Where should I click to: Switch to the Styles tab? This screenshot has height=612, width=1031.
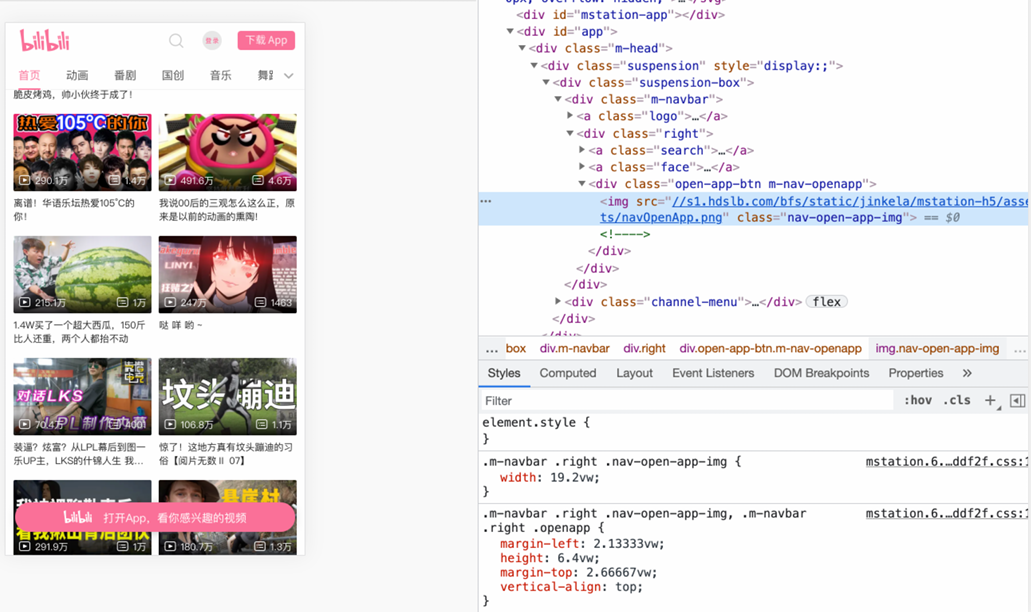[x=504, y=373]
